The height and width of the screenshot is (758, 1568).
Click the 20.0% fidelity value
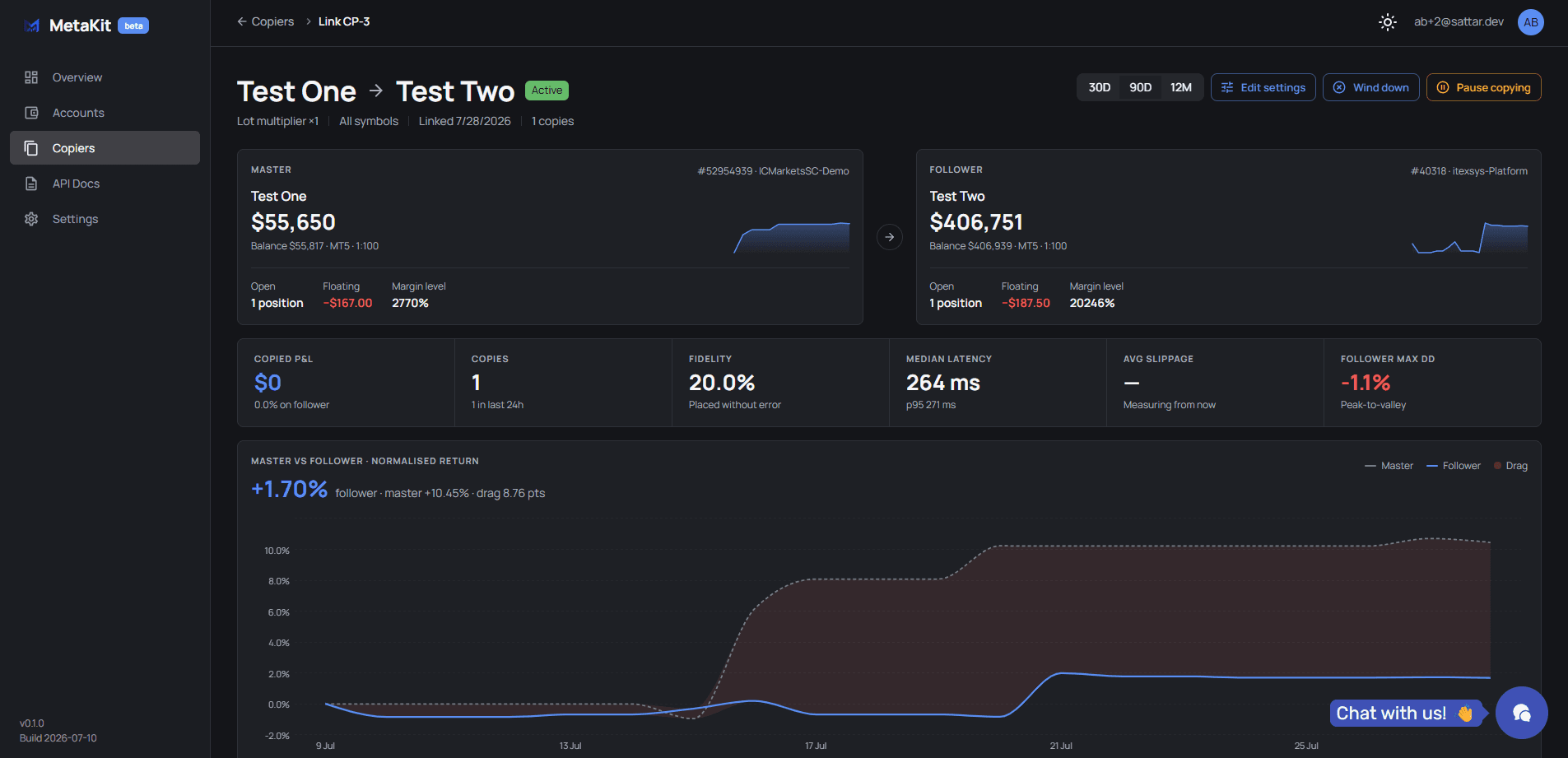722,383
